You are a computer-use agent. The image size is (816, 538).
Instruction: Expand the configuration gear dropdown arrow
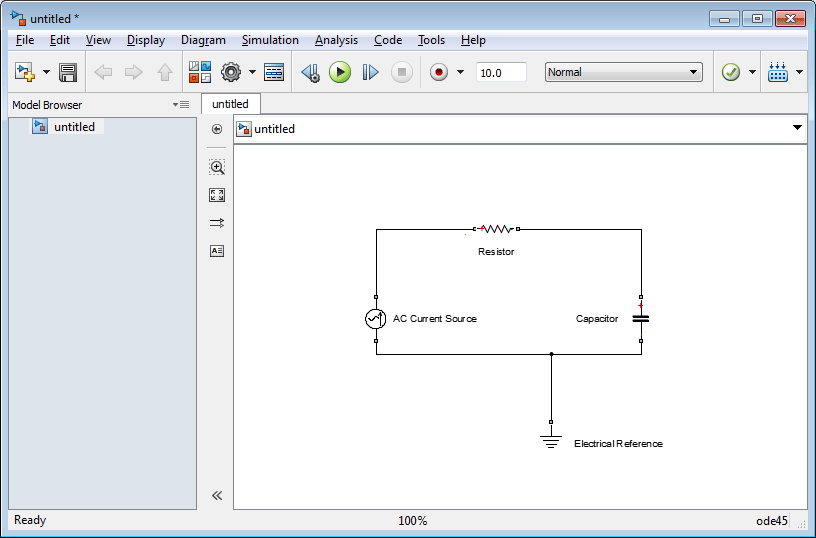pyautogui.click(x=252, y=72)
